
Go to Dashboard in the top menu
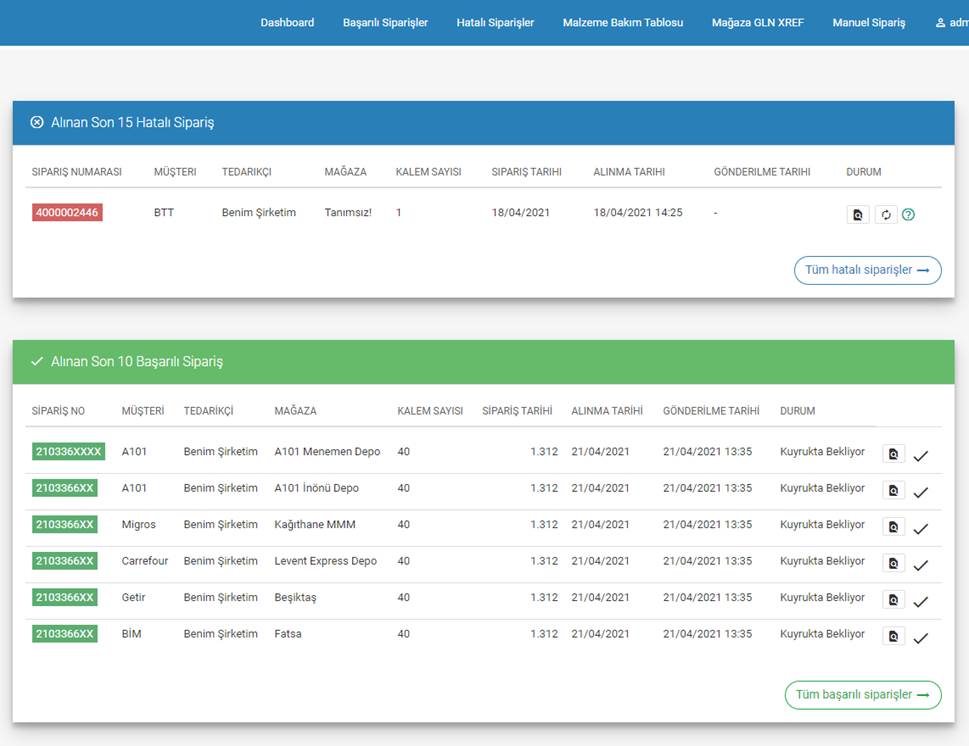coord(287,23)
